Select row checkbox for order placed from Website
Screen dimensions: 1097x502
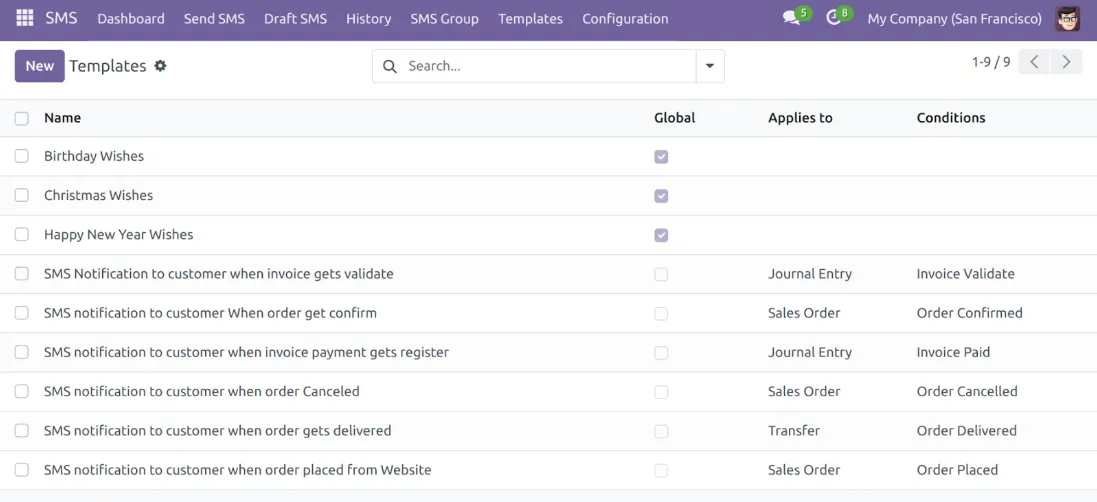coord(22,469)
